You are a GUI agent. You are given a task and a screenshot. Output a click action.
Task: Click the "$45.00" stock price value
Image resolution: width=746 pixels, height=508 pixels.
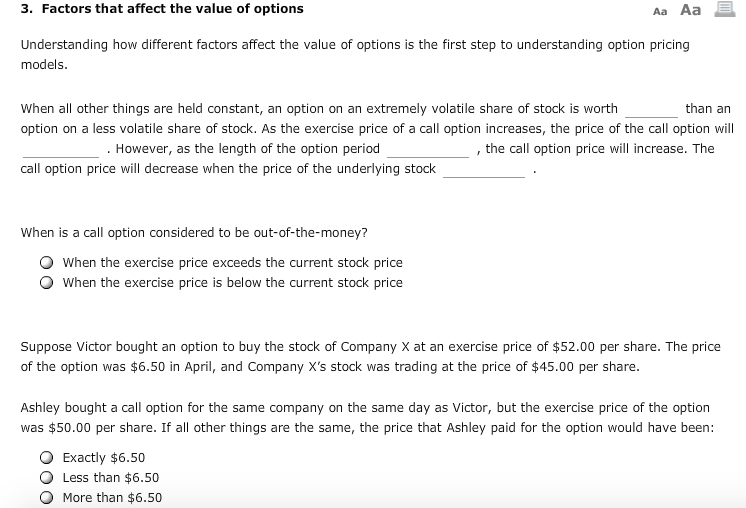tap(552, 367)
